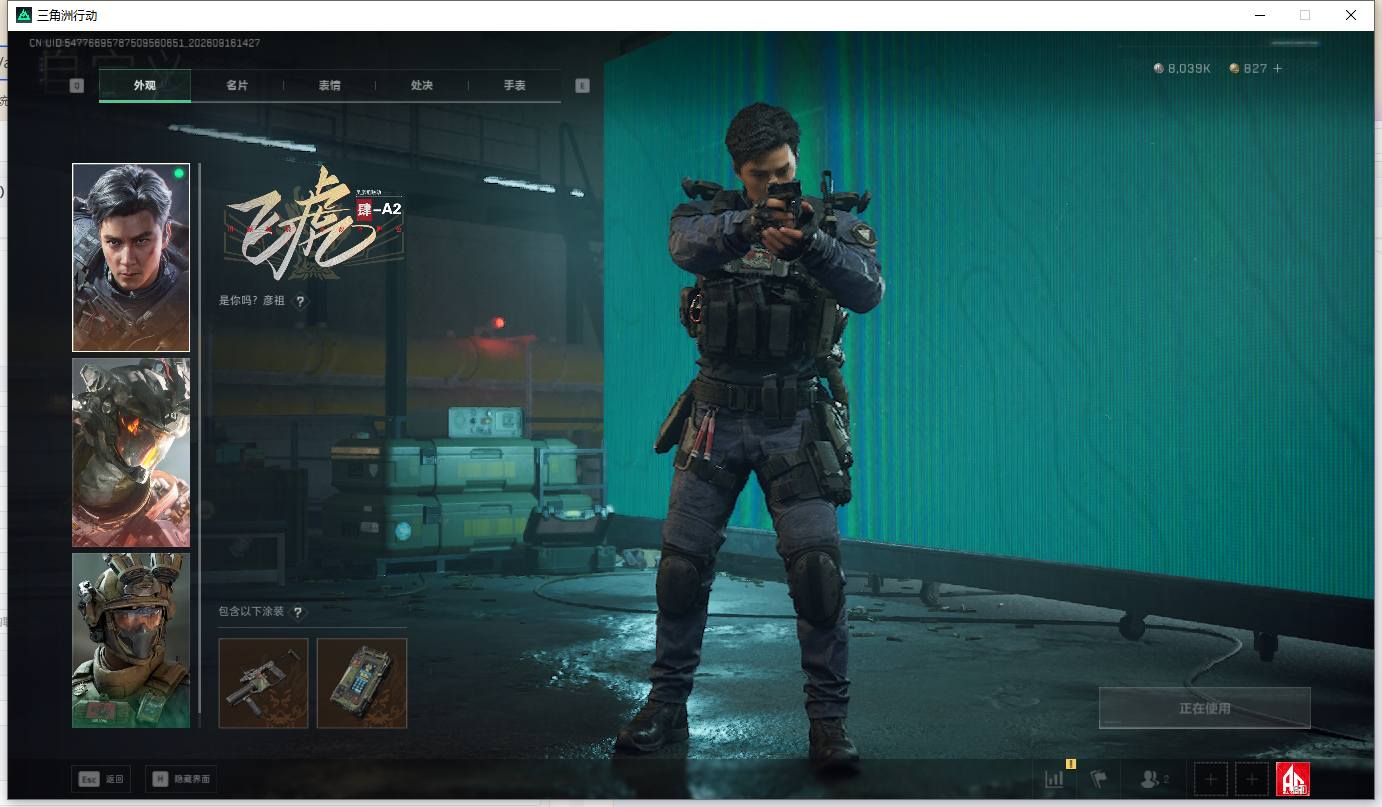
Task: Click the silver coin icon beside 8,039K
Action: (x=1159, y=69)
